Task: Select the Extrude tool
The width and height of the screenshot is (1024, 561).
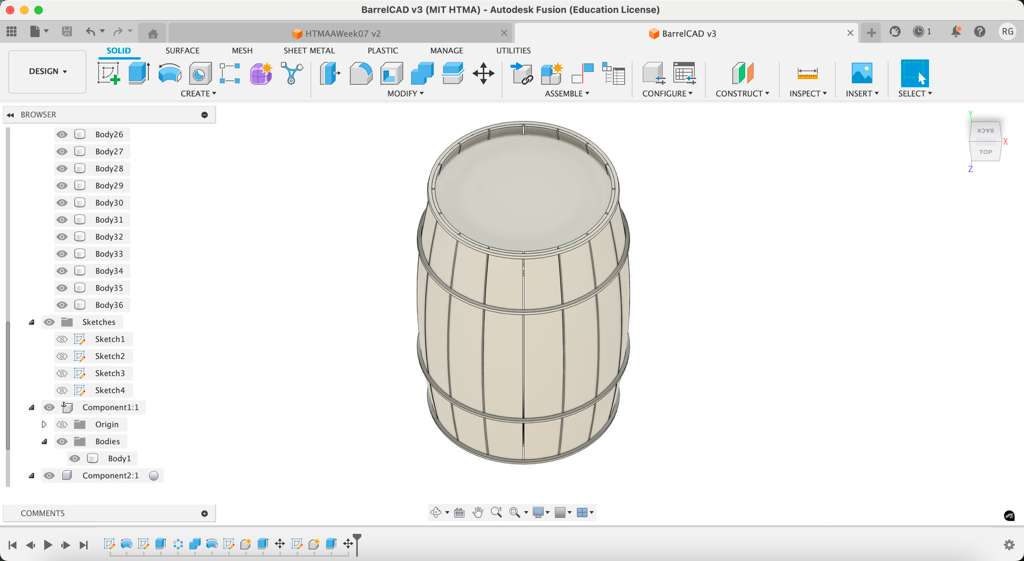Action: (x=138, y=73)
